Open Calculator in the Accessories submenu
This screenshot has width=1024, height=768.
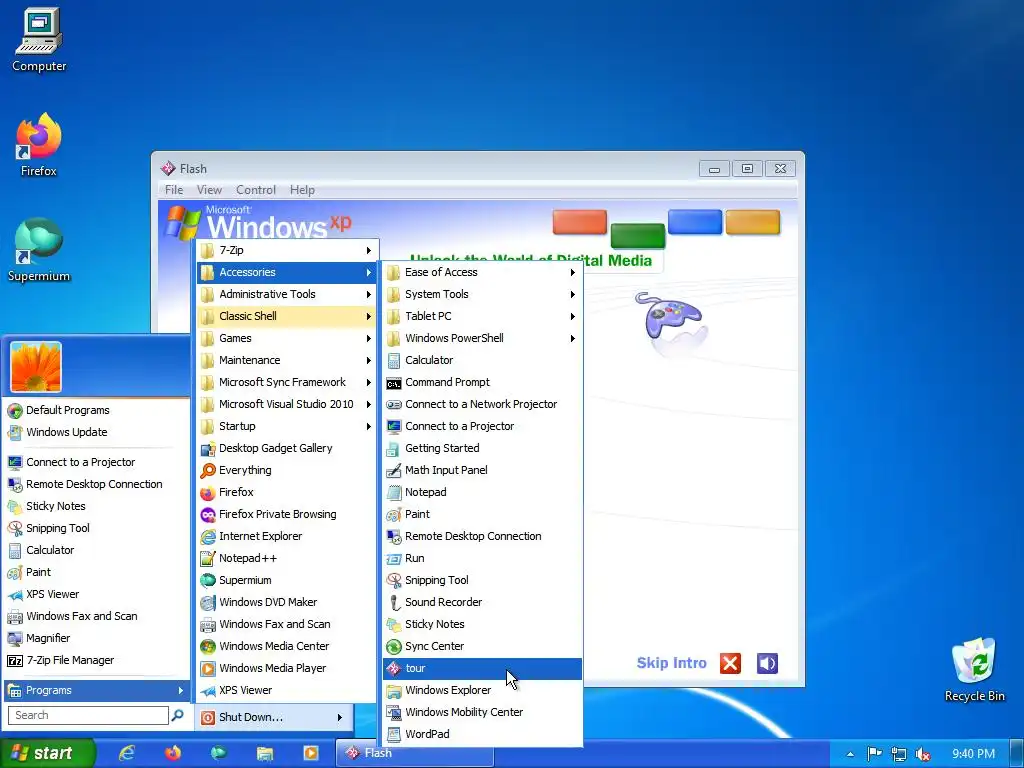click(x=482, y=360)
